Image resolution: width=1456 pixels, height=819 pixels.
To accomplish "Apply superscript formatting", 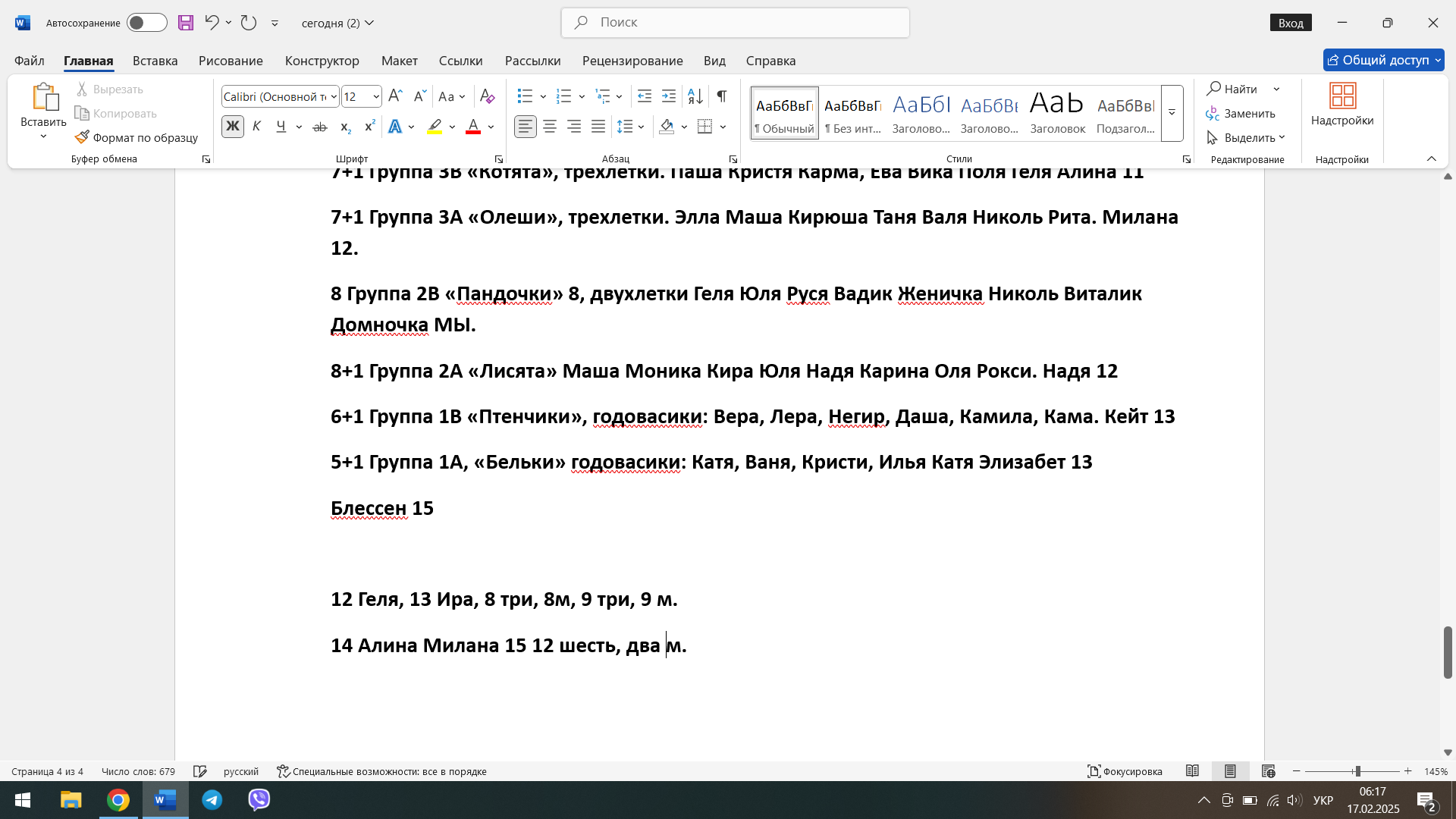I will (369, 127).
